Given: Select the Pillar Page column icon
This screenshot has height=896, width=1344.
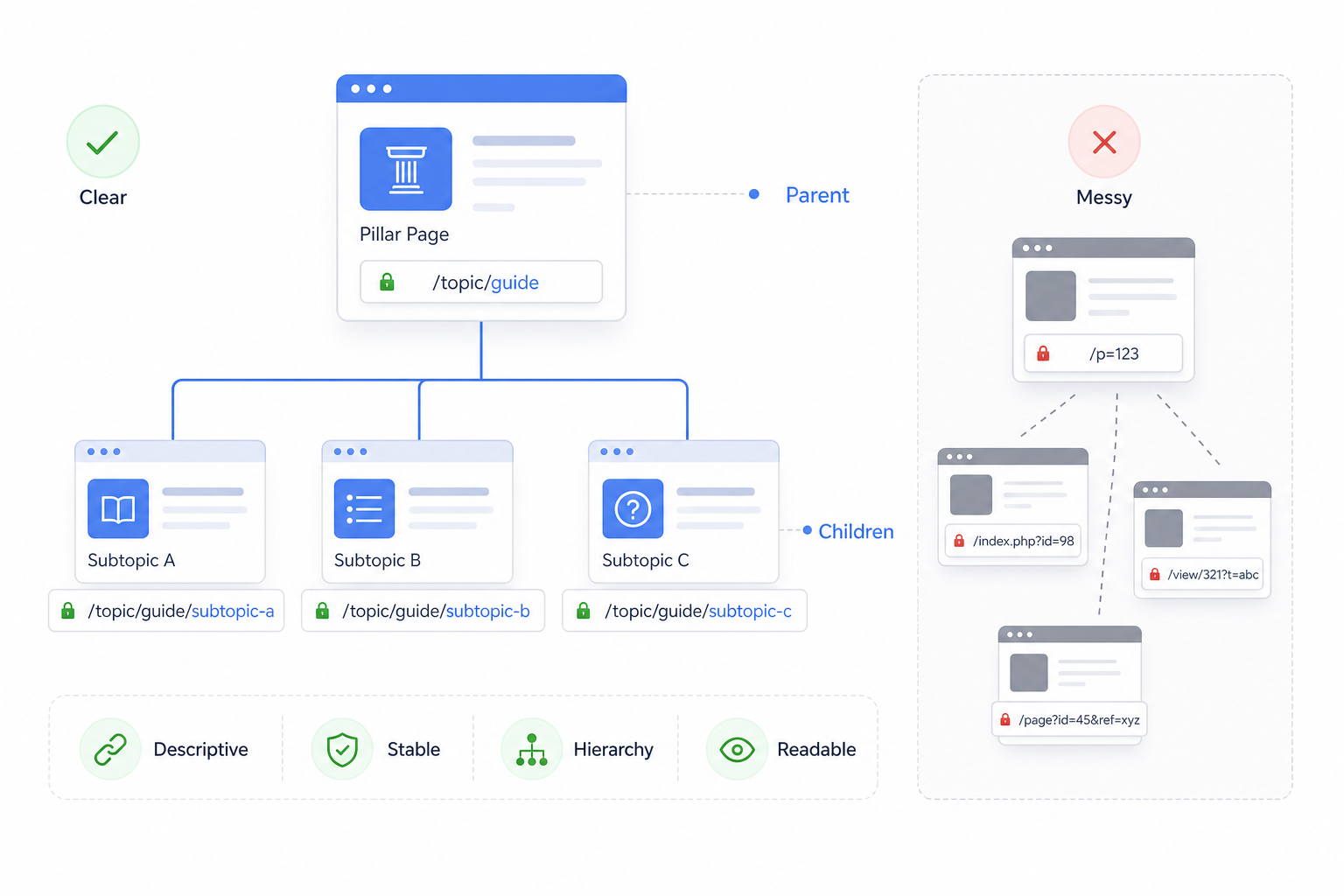Looking at the screenshot, I should 406,169.
